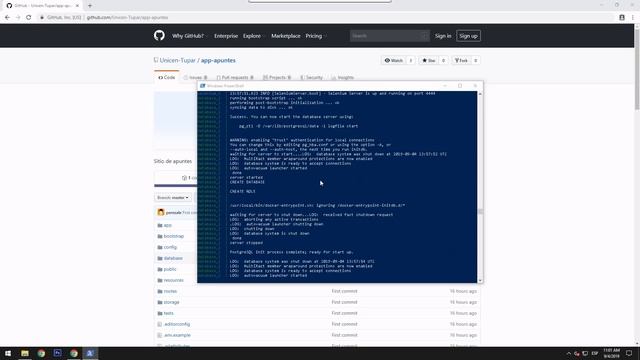640x360 pixels.
Task: Open the network tray icon
Action: pyautogui.click(x=585, y=353)
